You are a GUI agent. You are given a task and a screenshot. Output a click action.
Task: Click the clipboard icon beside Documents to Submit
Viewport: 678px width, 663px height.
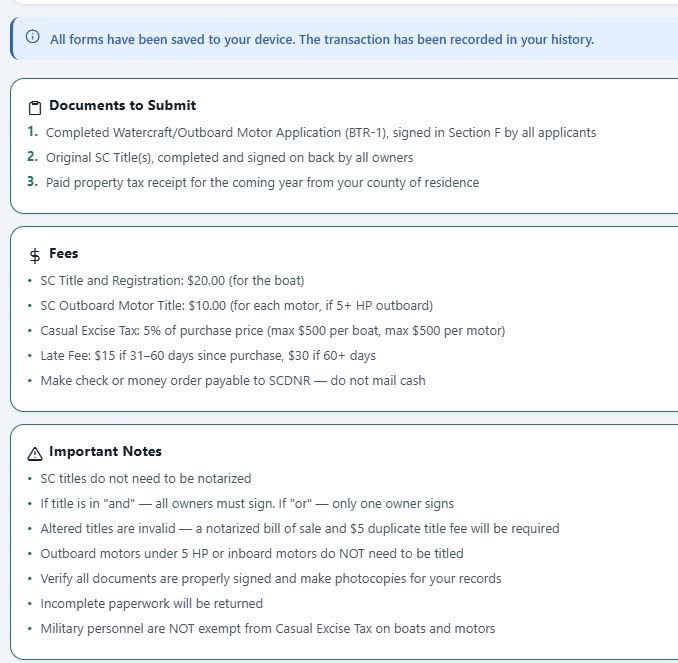coord(35,107)
